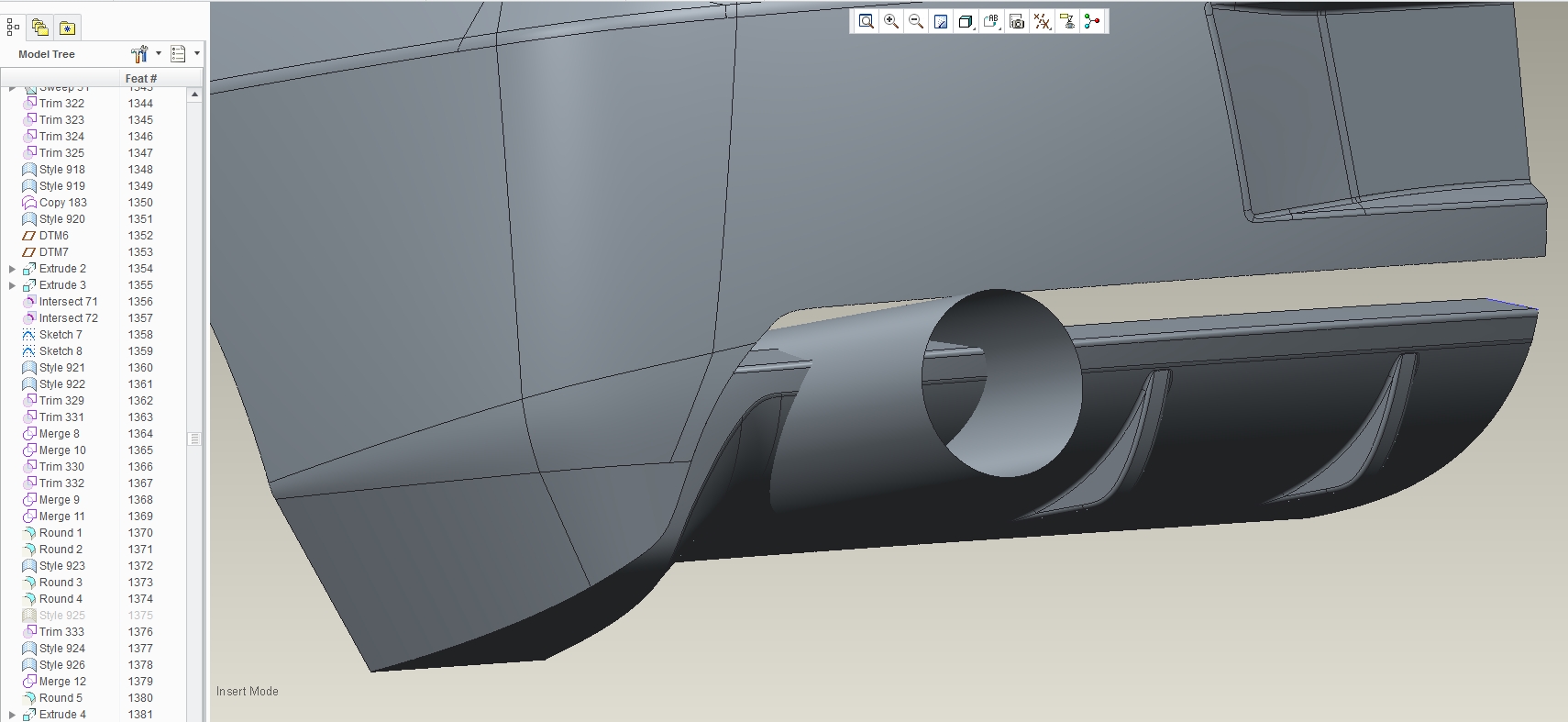The height and width of the screenshot is (722, 1568).
Task: Select Style 921 in model tree
Action: click(62, 368)
